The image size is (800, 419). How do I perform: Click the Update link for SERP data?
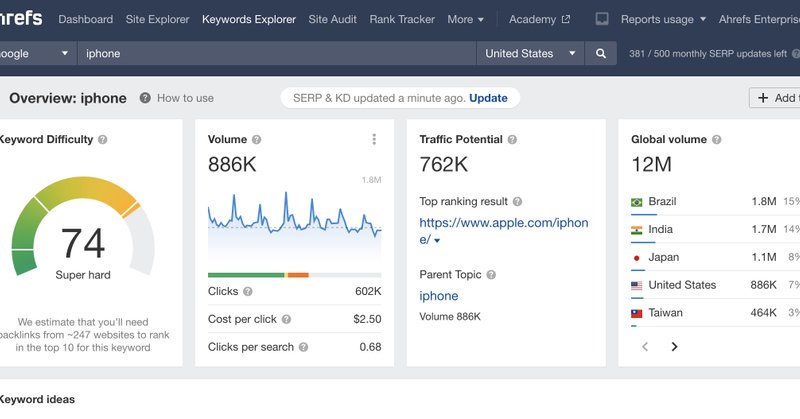click(488, 98)
